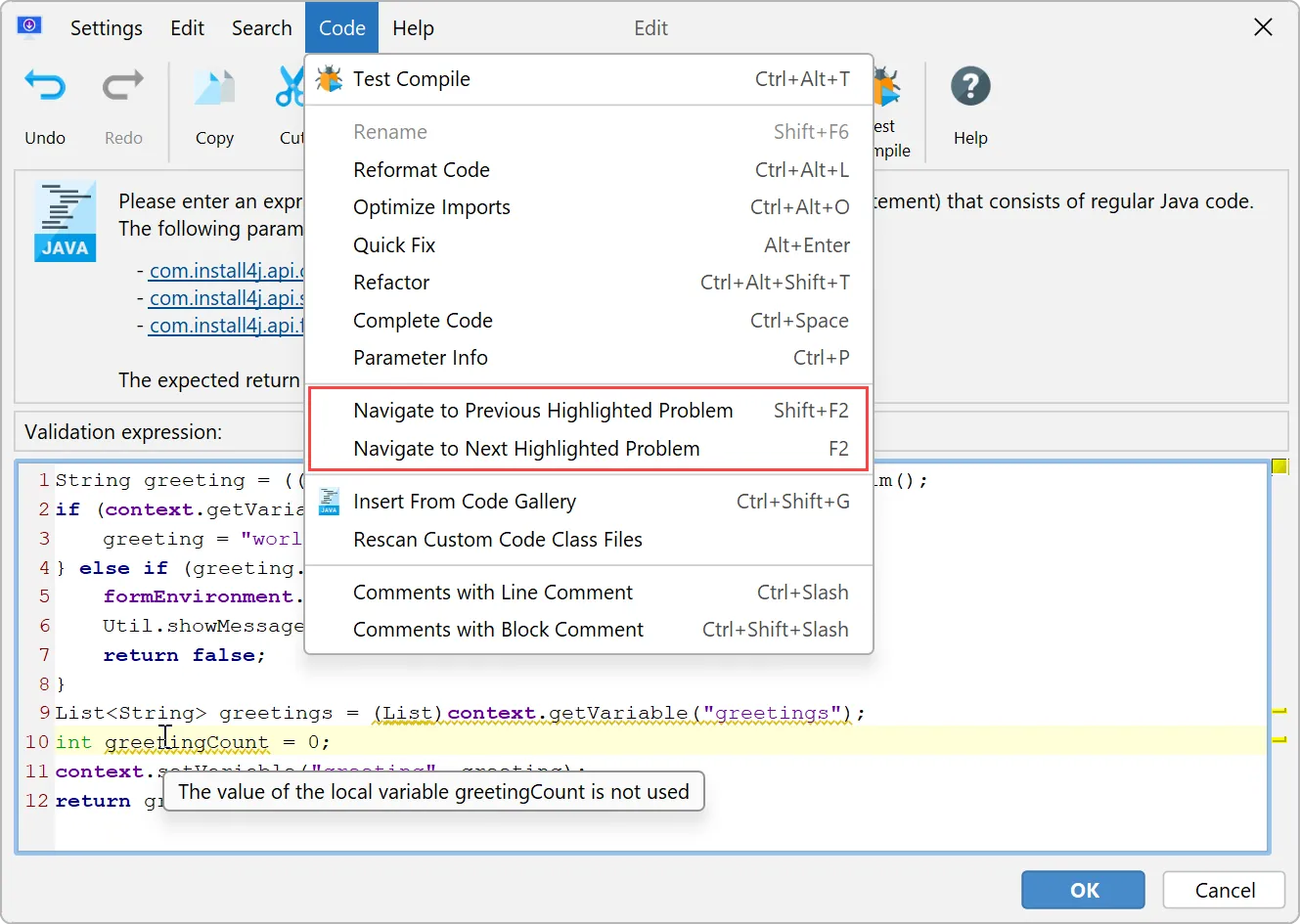Open Help via the question mark icon
Screen dimensions: 1300x924
coord(970,87)
